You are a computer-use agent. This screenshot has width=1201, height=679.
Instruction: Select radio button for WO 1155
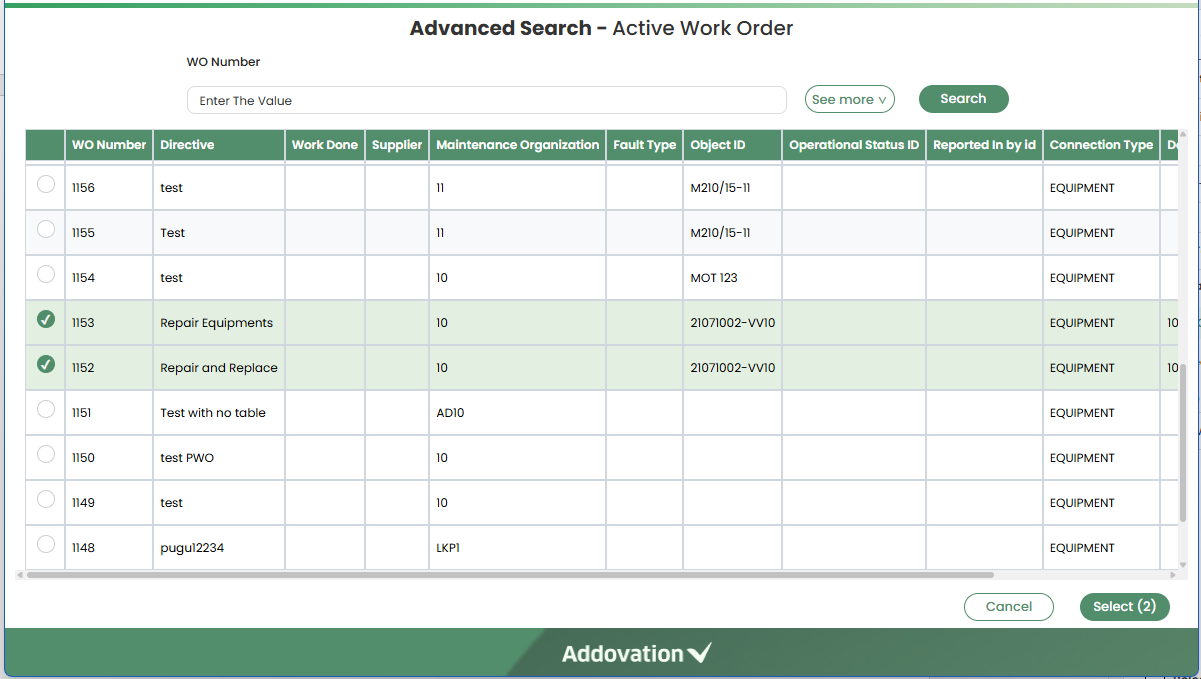click(x=46, y=230)
